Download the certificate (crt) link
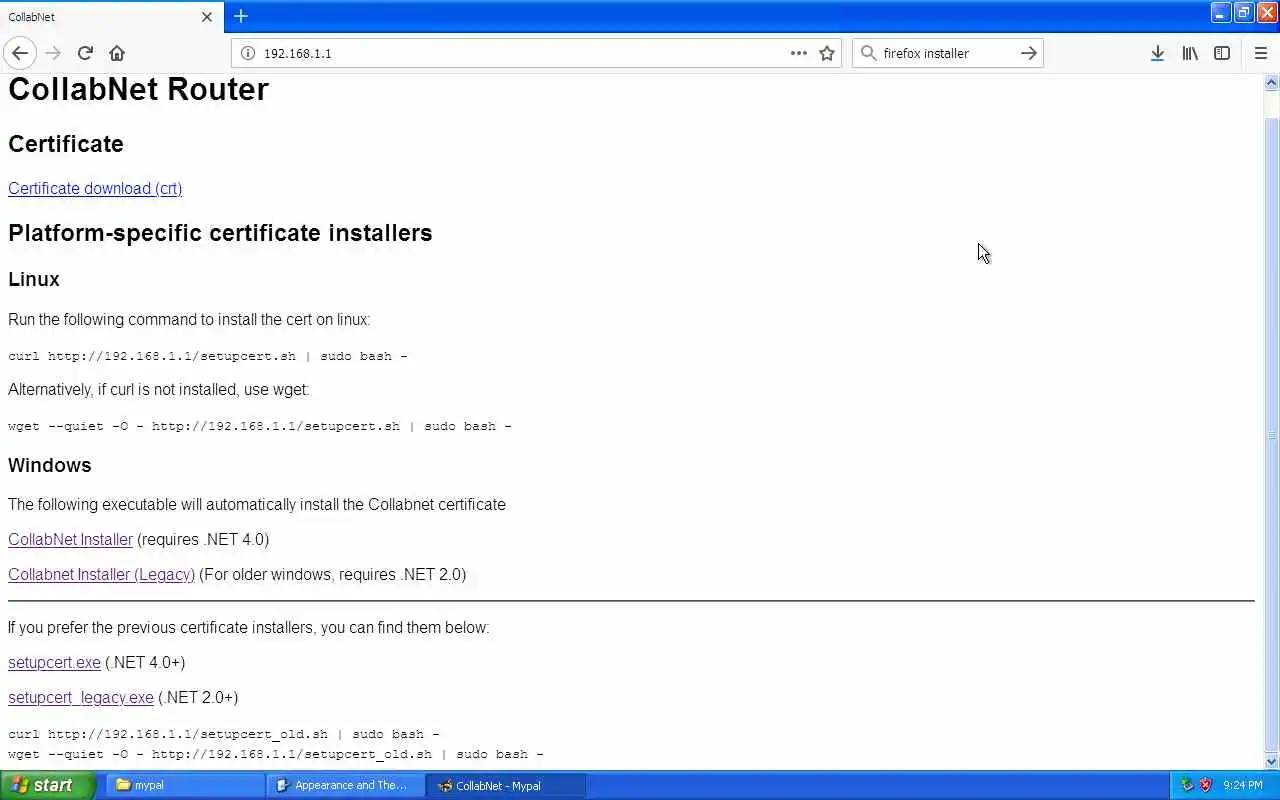This screenshot has height=800, width=1280. tap(95, 188)
